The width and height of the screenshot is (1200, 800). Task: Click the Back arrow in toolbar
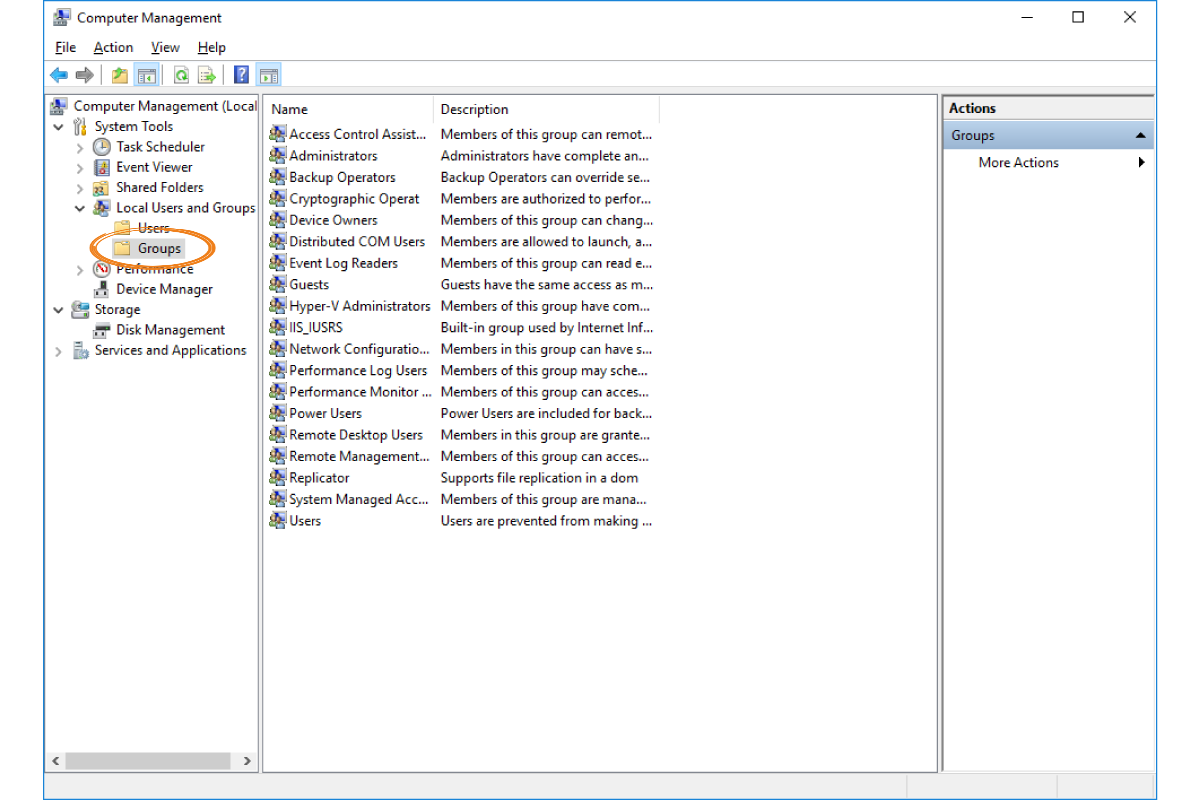(59, 75)
